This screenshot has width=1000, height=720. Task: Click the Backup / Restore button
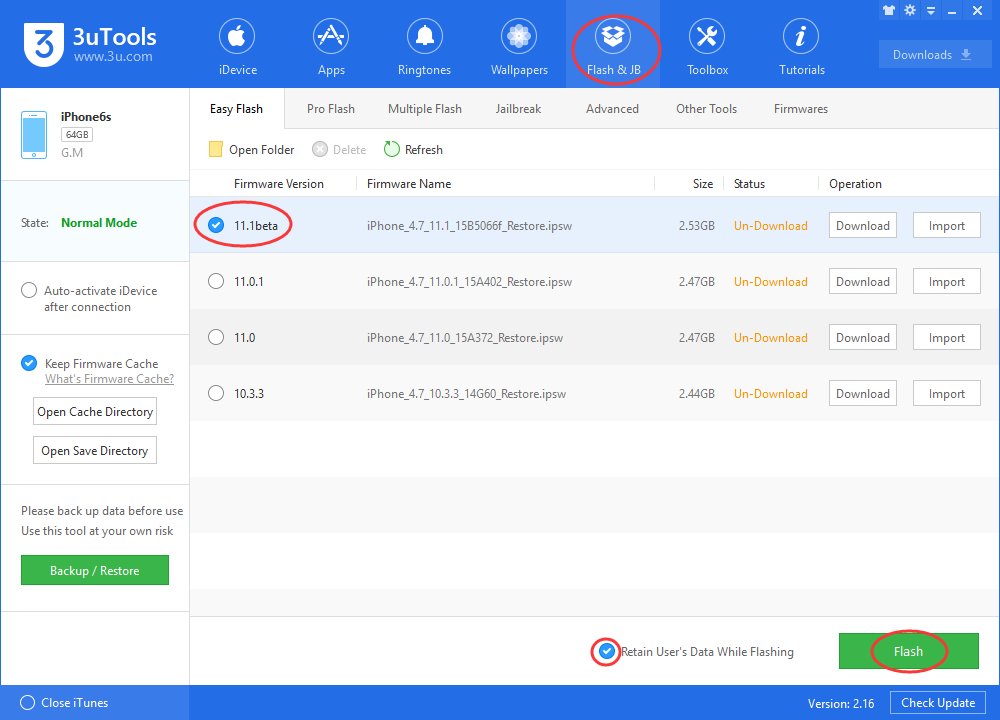[x=94, y=570]
